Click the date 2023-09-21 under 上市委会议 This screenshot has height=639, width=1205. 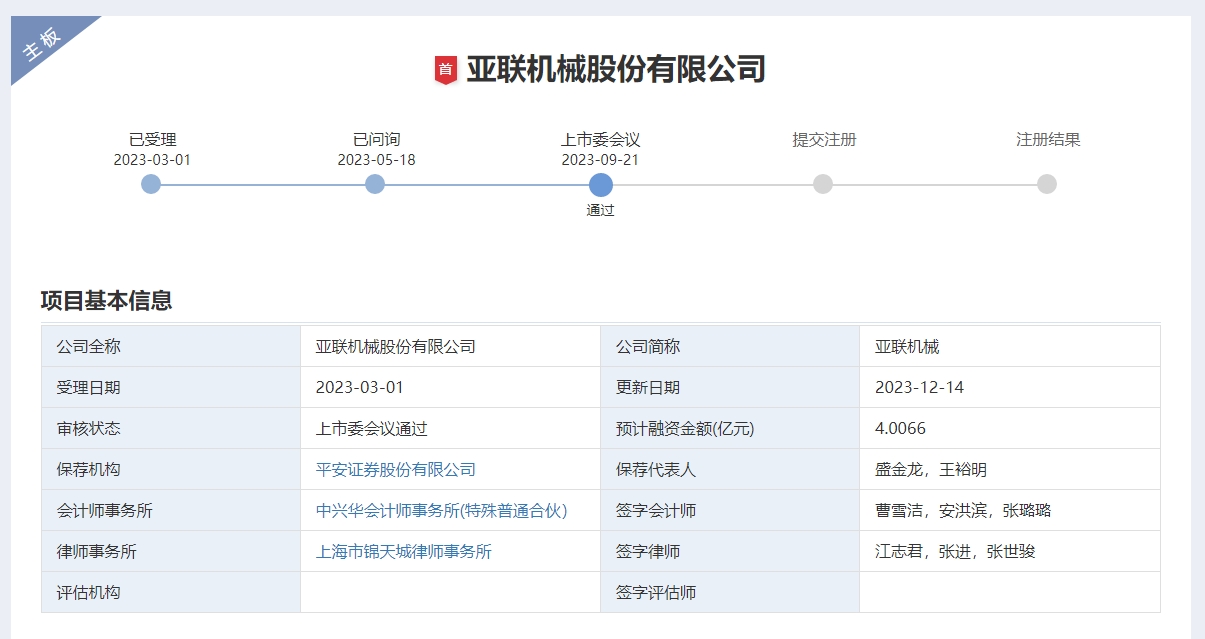point(600,160)
